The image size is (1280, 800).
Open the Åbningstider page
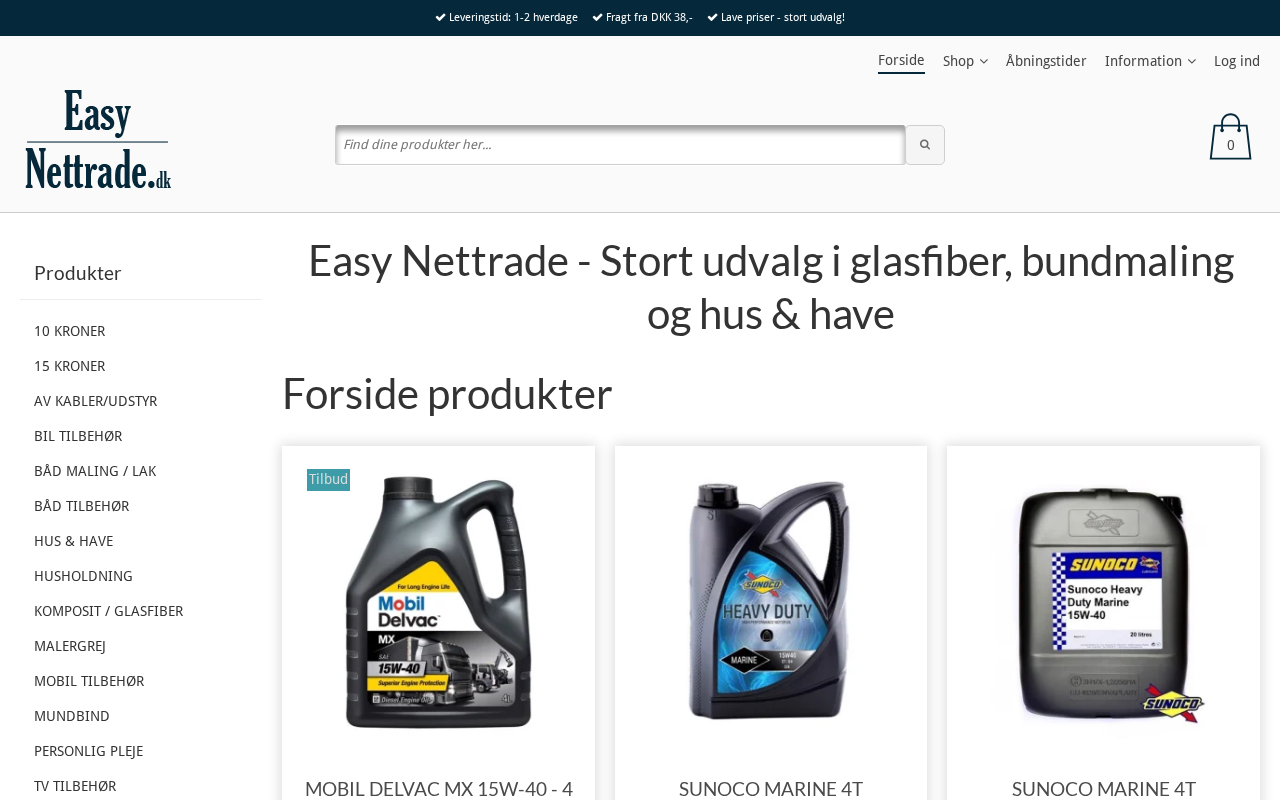pos(1046,61)
